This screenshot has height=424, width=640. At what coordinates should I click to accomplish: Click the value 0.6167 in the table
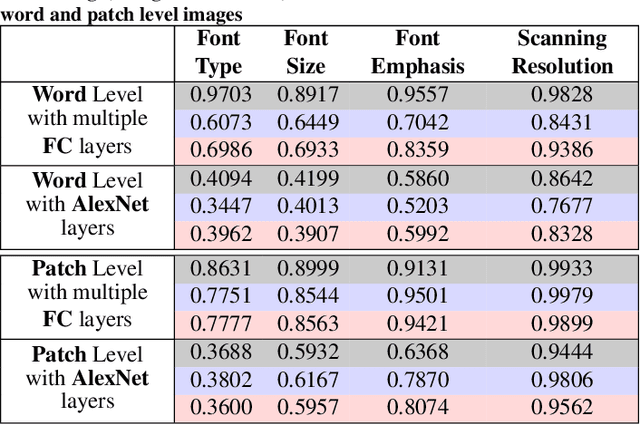point(306,381)
